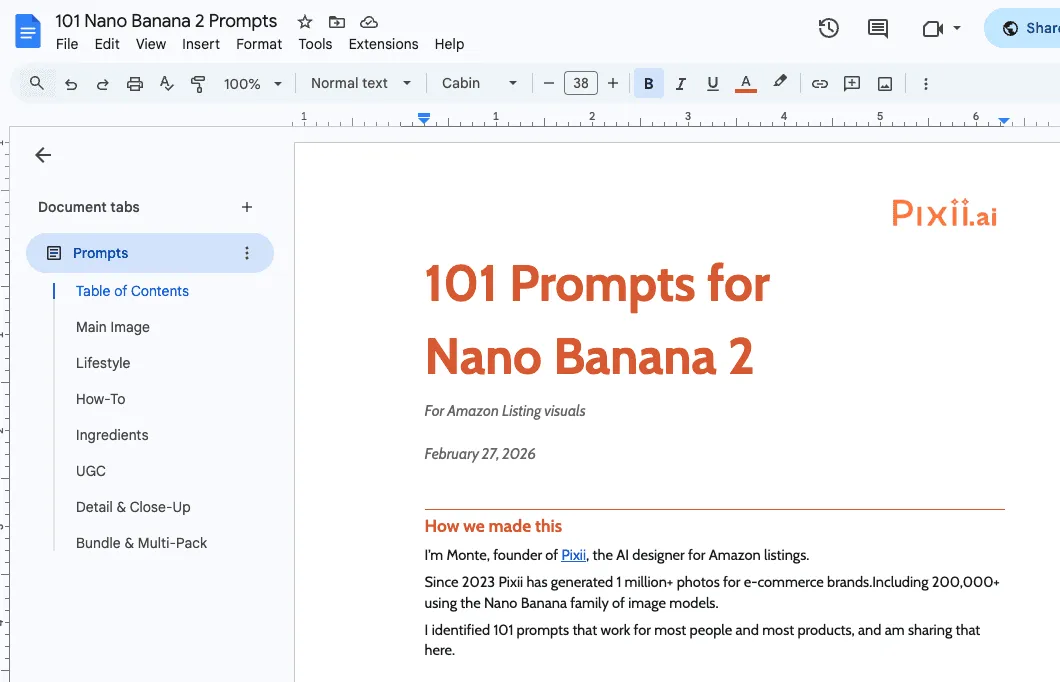The width and height of the screenshot is (1060, 682).
Task: Insert an image using the toolbar icon
Action: [x=884, y=83]
